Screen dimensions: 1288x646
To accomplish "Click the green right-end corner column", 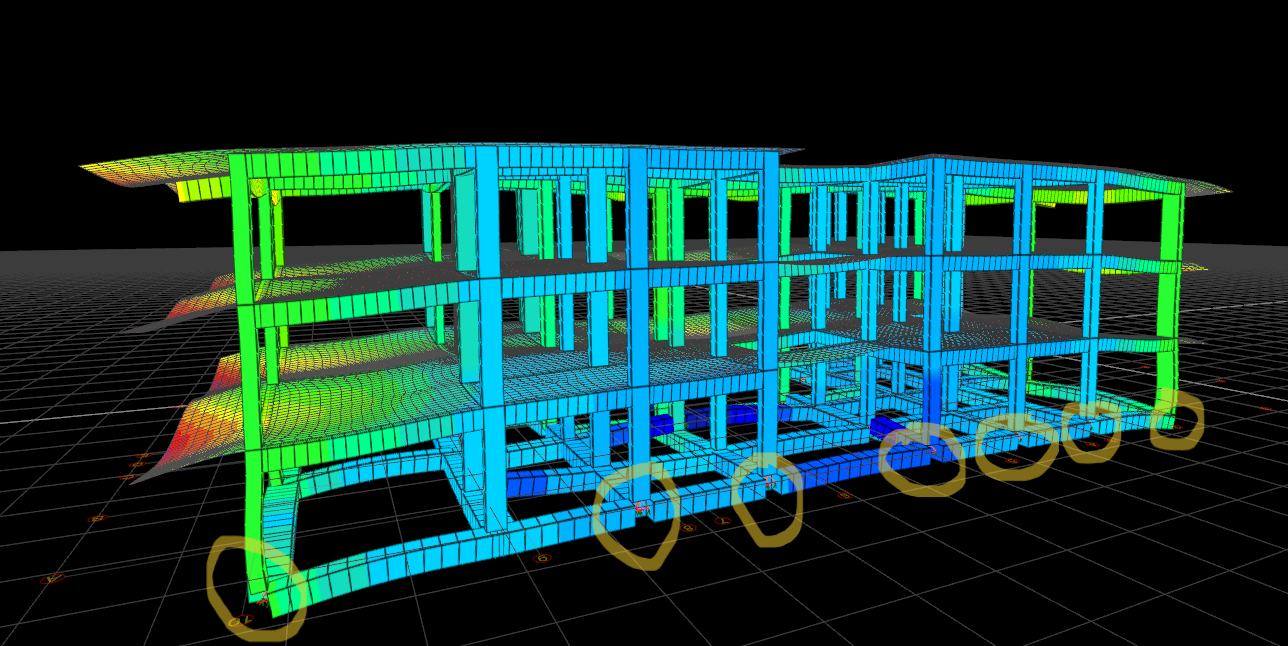I will [x=1172, y=300].
